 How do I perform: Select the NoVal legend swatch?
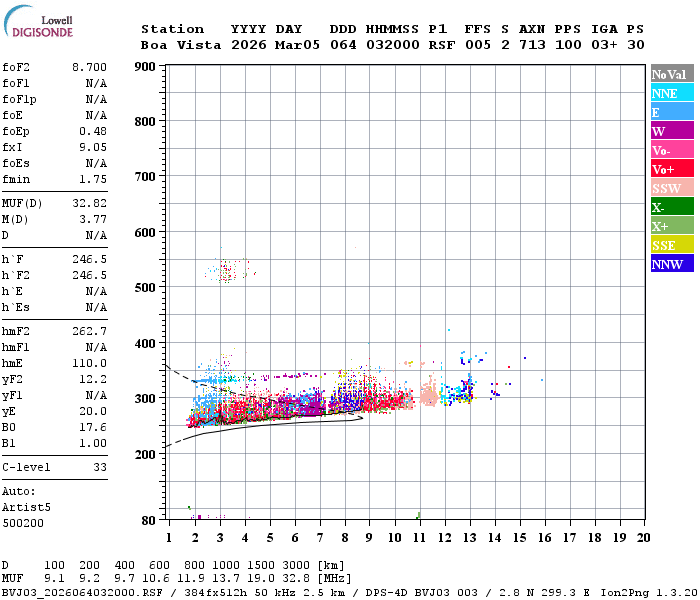point(671,74)
